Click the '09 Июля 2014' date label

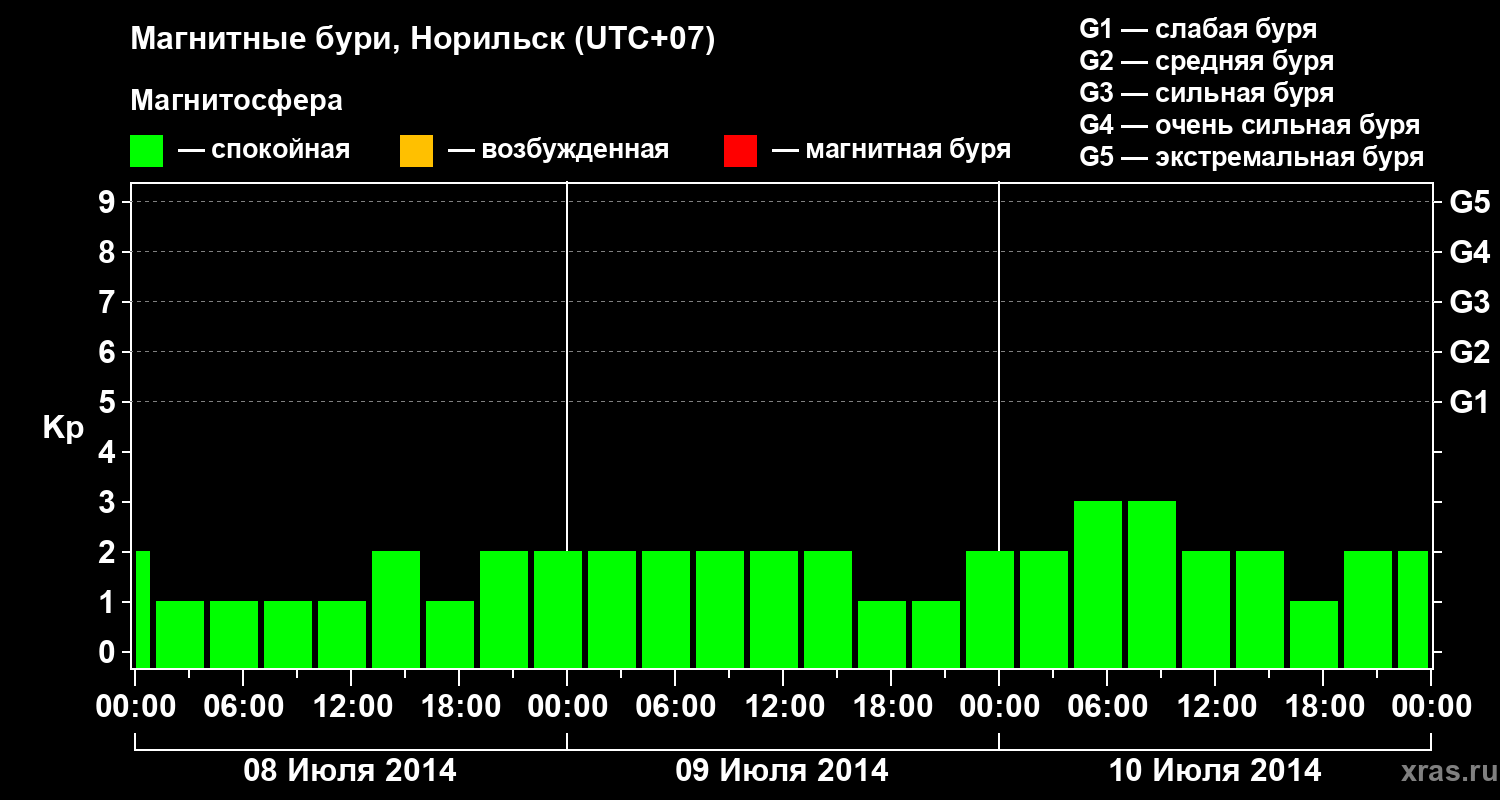click(x=782, y=771)
